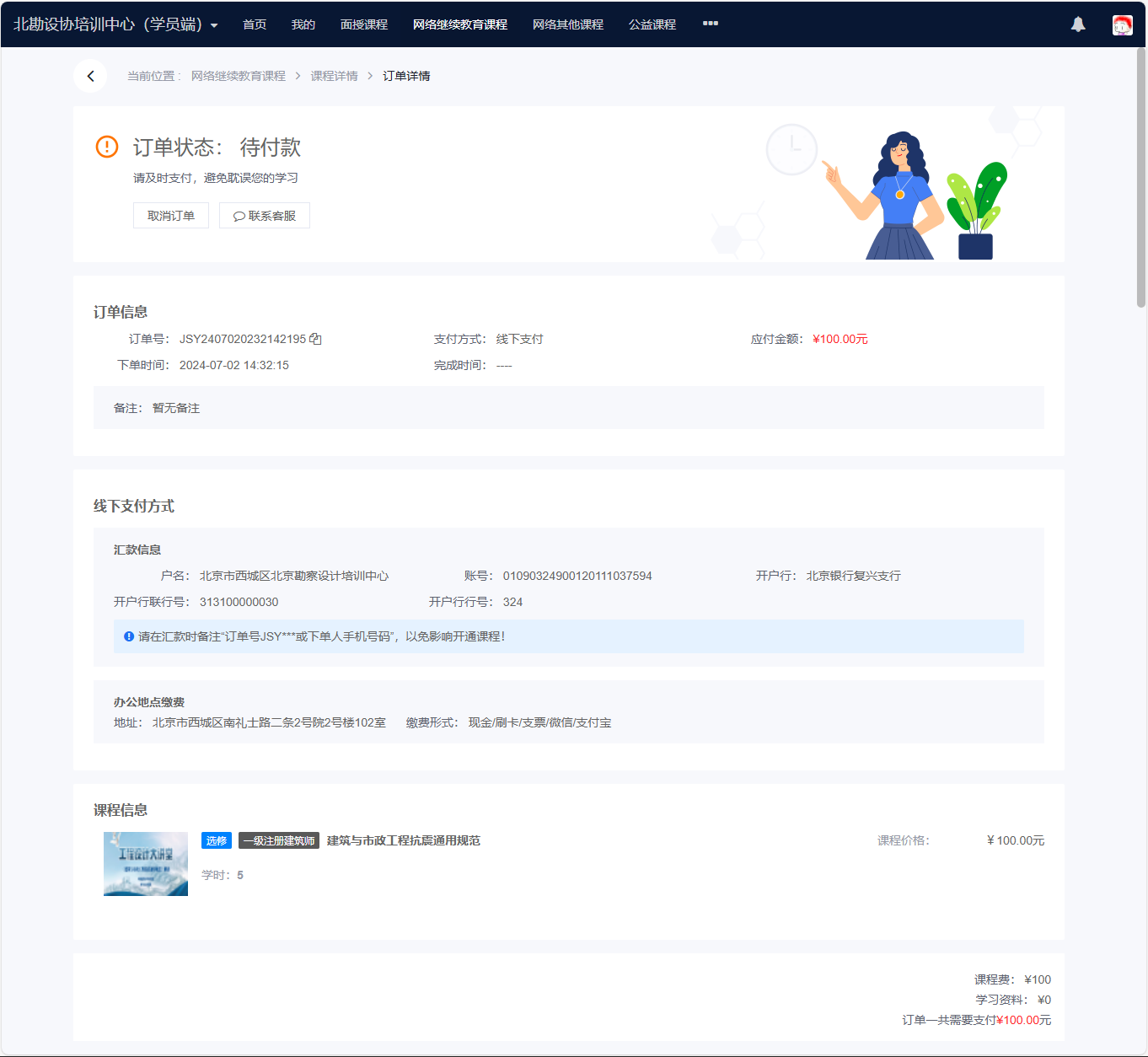Click course fee ¥100 line
The height and width of the screenshot is (1057, 1148).
click(1013, 979)
